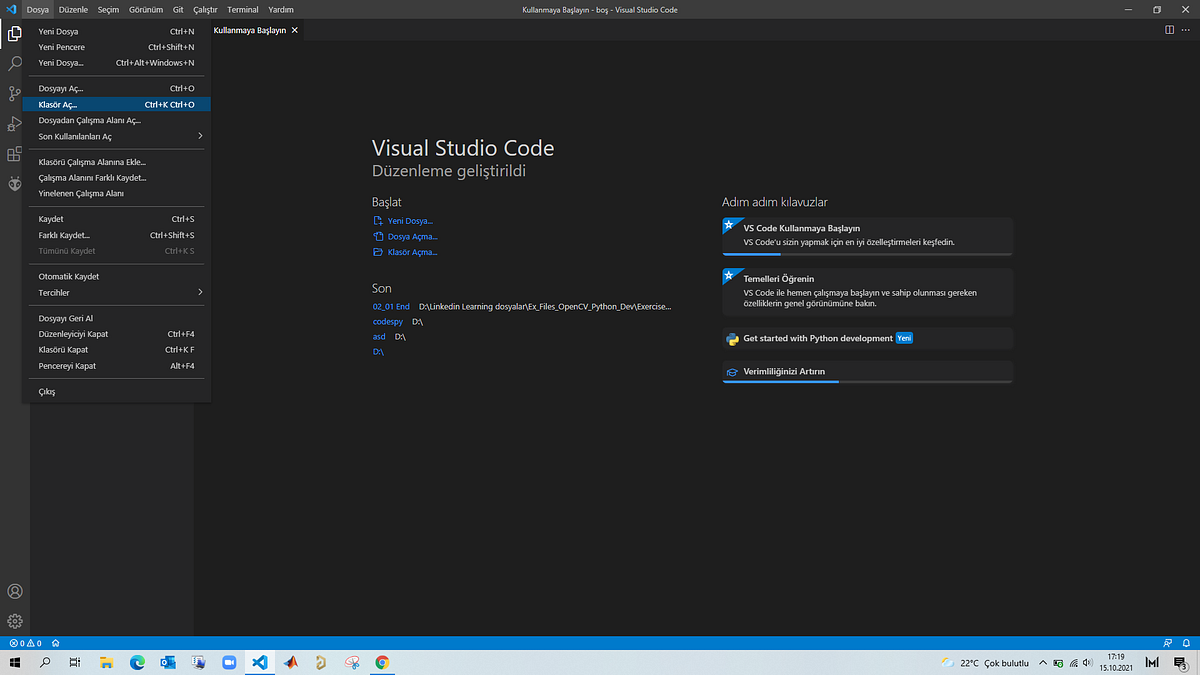Select the Source Control icon
1200x675 pixels.
click(x=14, y=93)
